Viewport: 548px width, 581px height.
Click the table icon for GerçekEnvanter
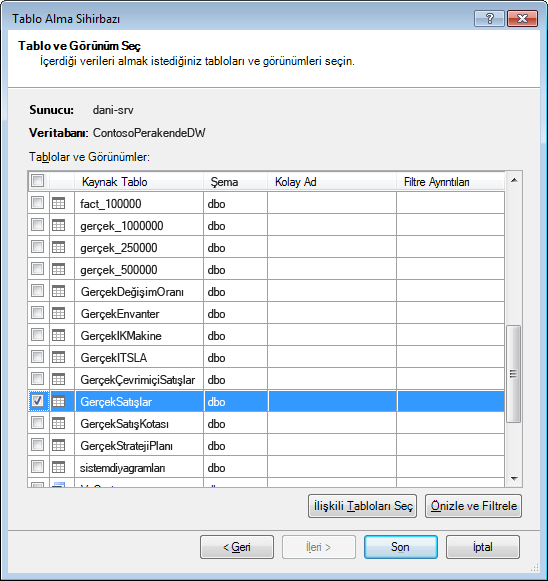point(58,313)
